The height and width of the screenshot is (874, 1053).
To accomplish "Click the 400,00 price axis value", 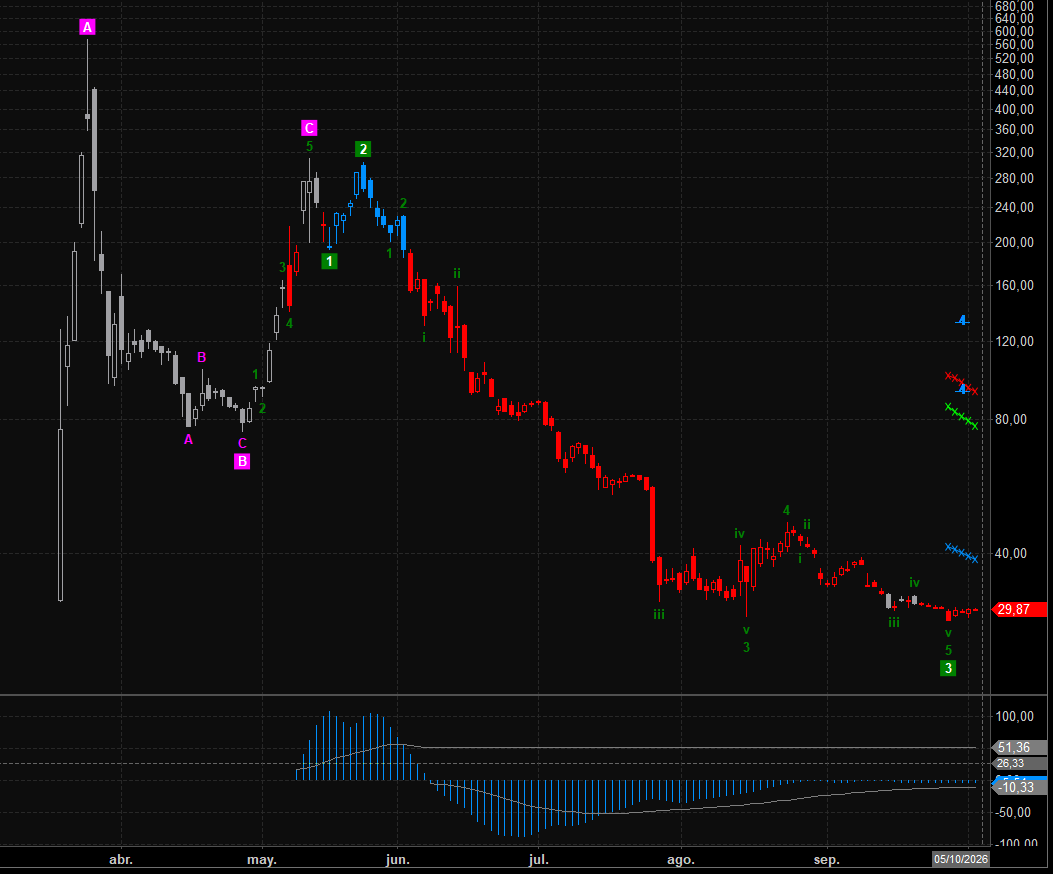I will point(1014,110).
